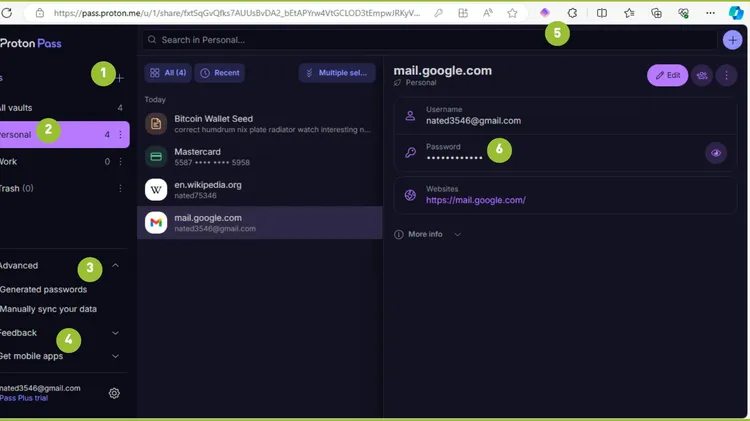
Task: Open the password key icon in address bar
Action: tap(438, 13)
